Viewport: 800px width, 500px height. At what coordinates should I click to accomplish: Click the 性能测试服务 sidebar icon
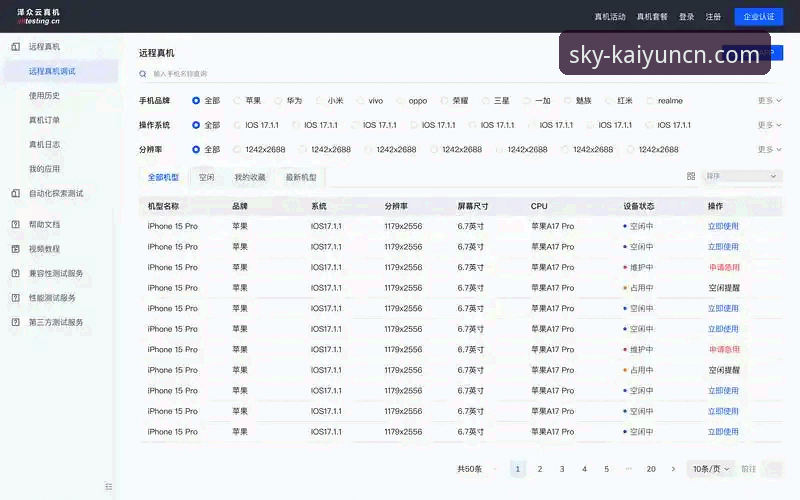point(16,298)
